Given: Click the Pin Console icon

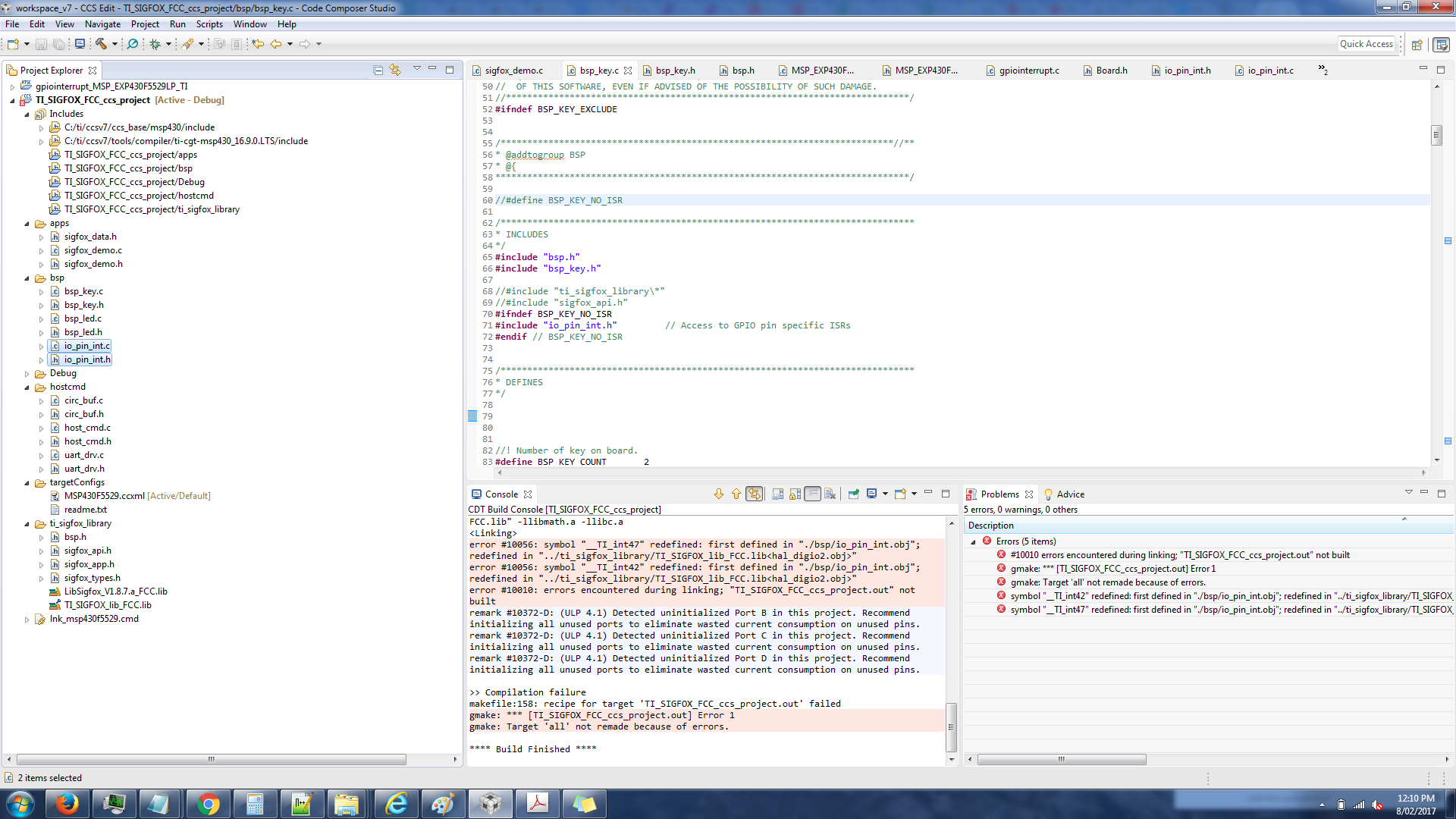Looking at the screenshot, I should (853, 494).
